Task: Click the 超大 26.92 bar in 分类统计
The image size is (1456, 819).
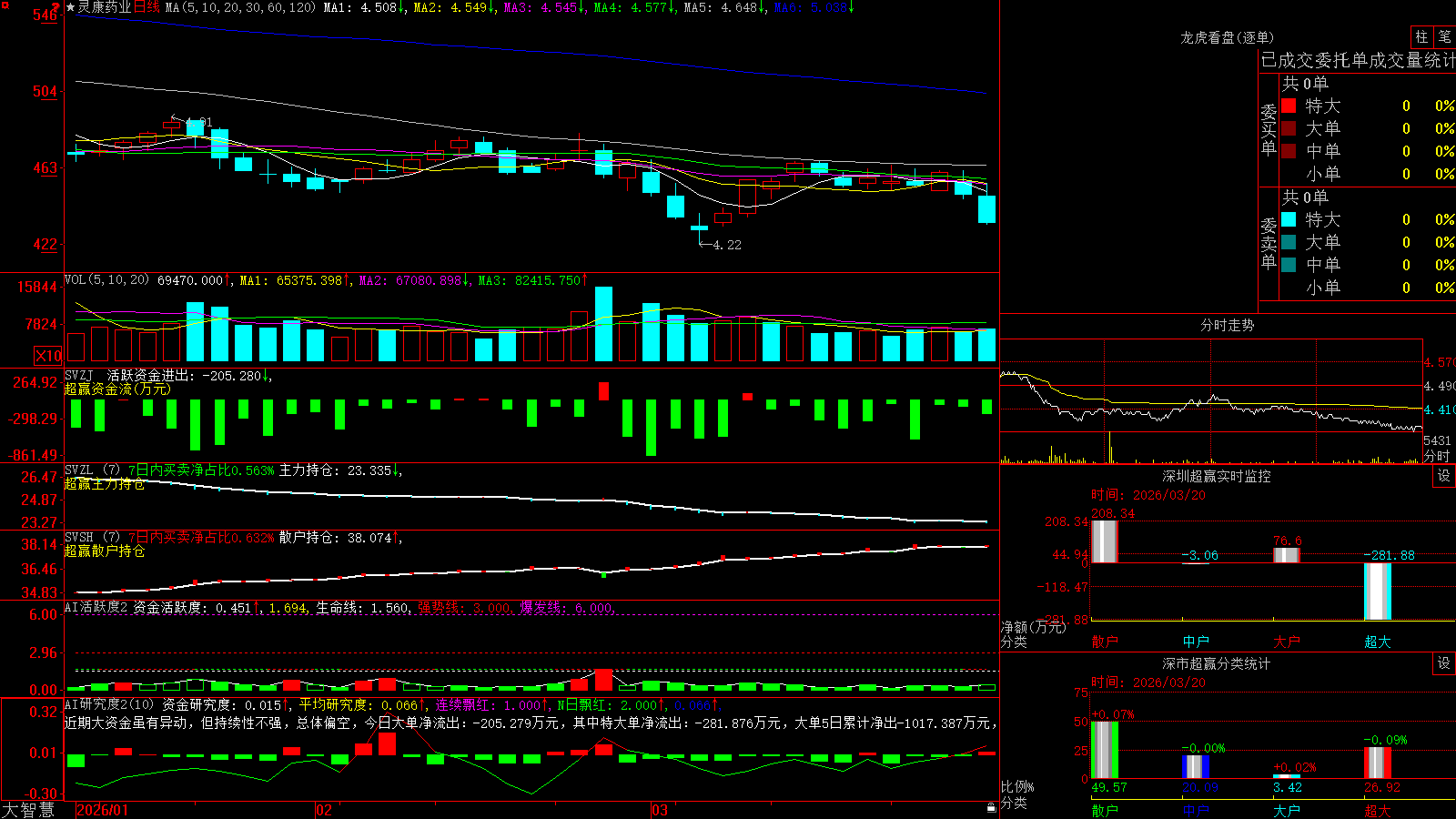Action: [x=1378, y=763]
